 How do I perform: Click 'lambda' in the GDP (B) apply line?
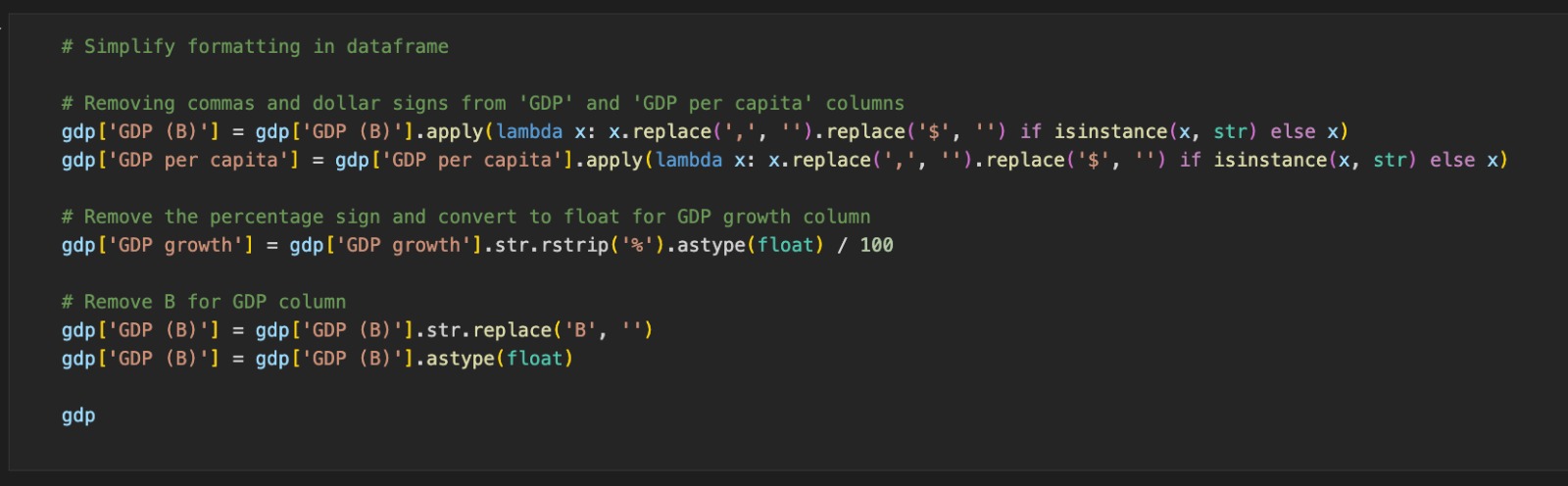[x=529, y=131]
